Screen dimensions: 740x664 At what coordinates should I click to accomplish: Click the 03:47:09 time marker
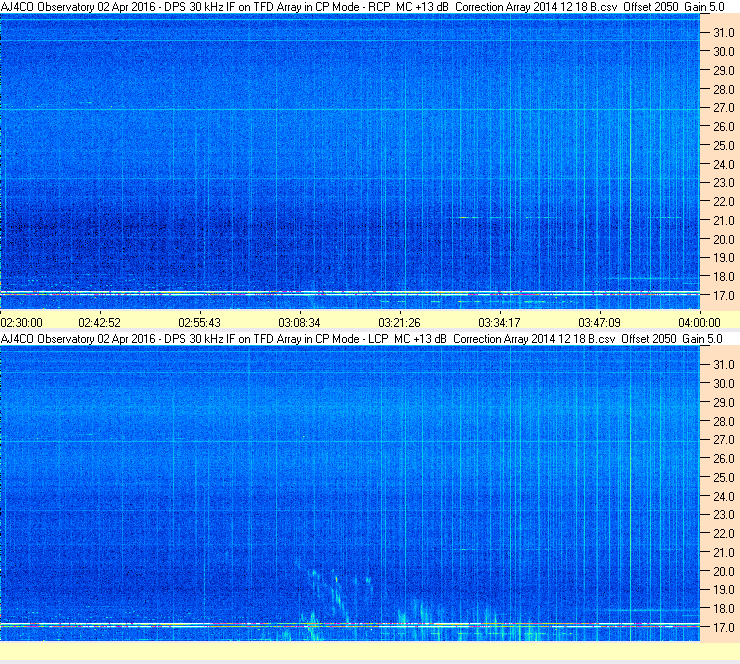click(599, 323)
